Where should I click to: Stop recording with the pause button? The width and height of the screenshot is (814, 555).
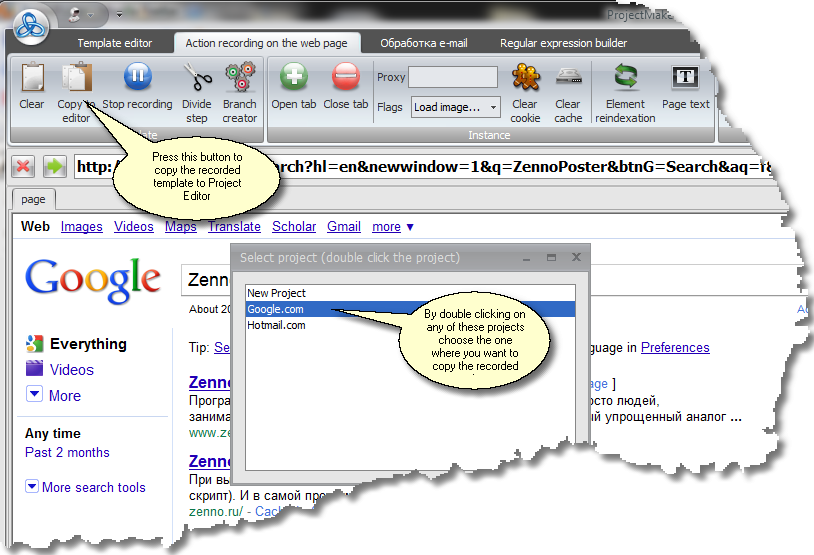(137, 79)
